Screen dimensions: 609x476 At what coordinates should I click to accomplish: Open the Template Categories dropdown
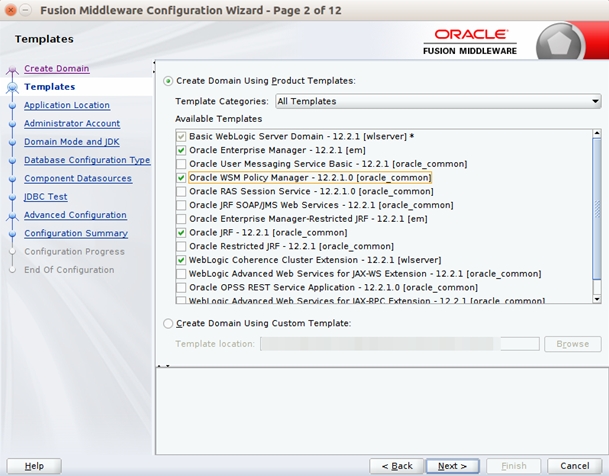tap(438, 101)
